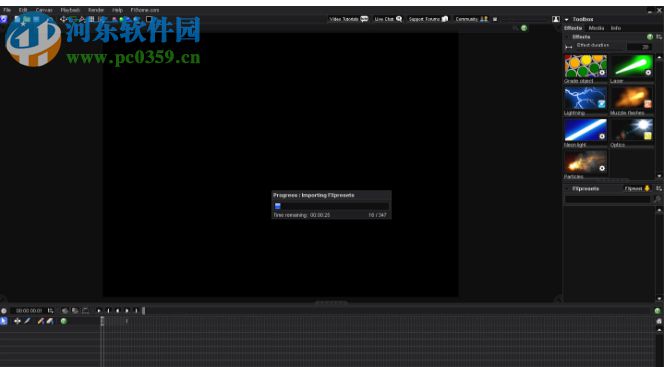This screenshot has height=367, width=666.
Task: Open Live Chat
Action: pyautogui.click(x=388, y=19)
